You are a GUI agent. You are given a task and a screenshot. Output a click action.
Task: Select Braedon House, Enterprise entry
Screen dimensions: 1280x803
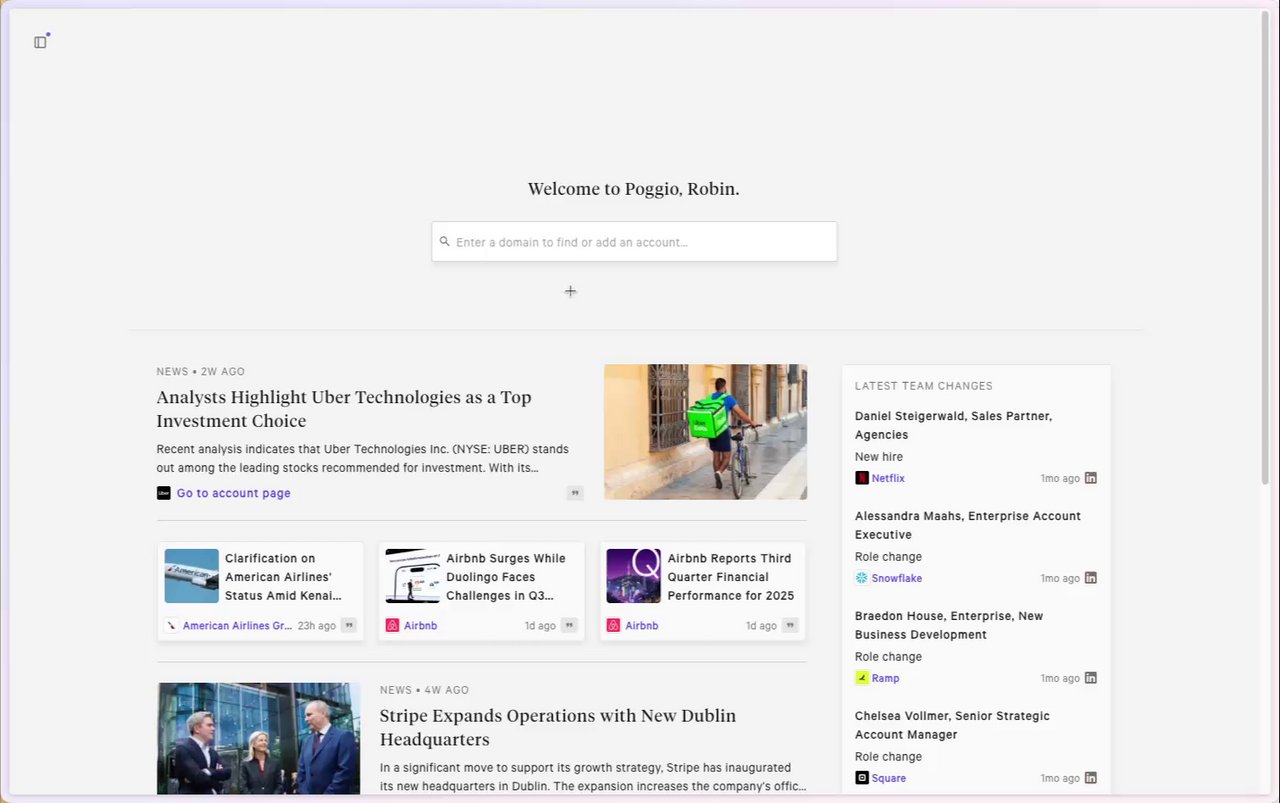coord(949,625)
